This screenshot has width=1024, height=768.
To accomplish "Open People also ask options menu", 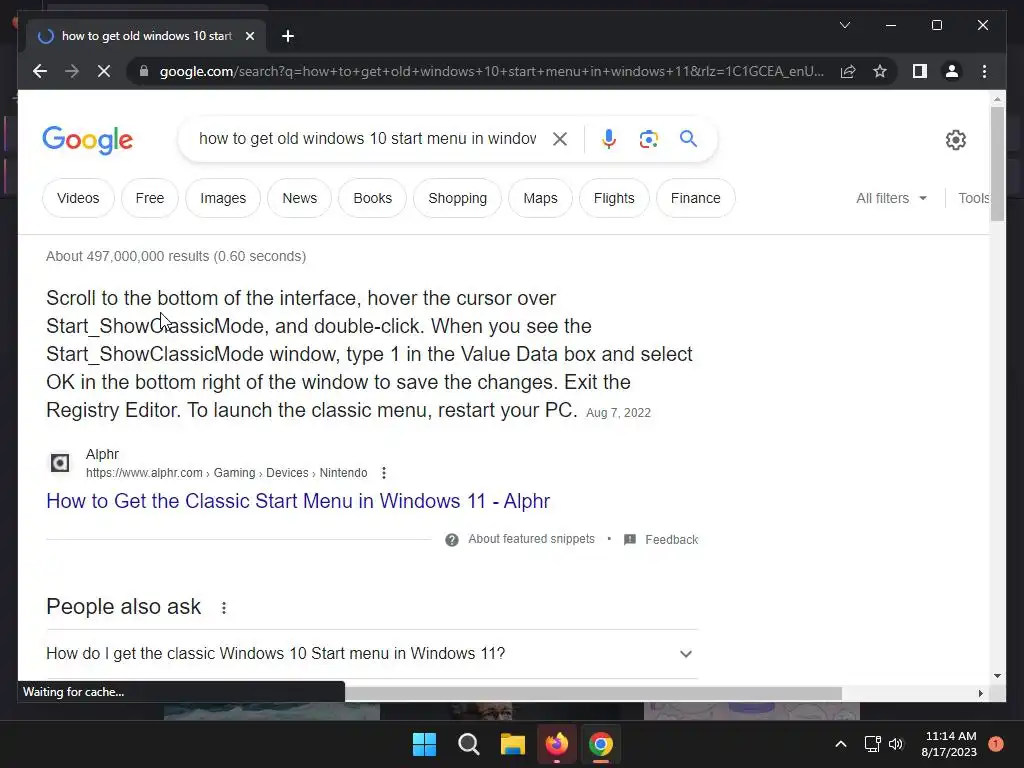I will point(224,608).
